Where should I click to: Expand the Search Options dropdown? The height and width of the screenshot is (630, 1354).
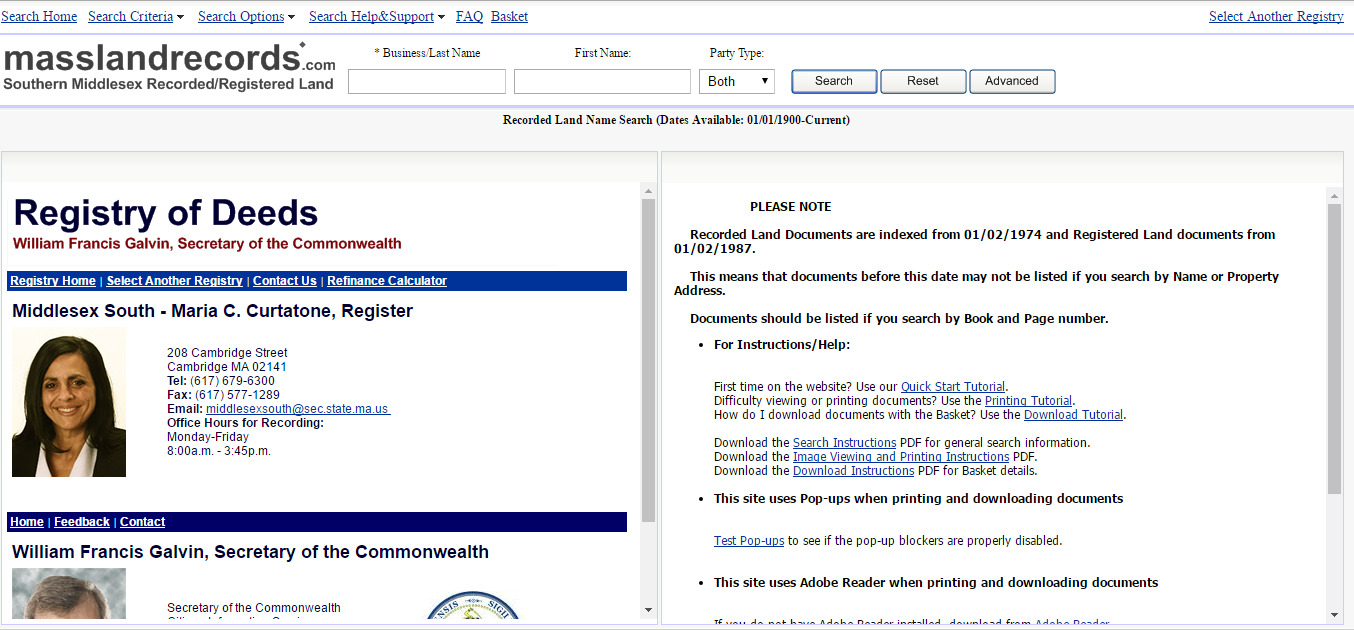click(x=242, y=16)
